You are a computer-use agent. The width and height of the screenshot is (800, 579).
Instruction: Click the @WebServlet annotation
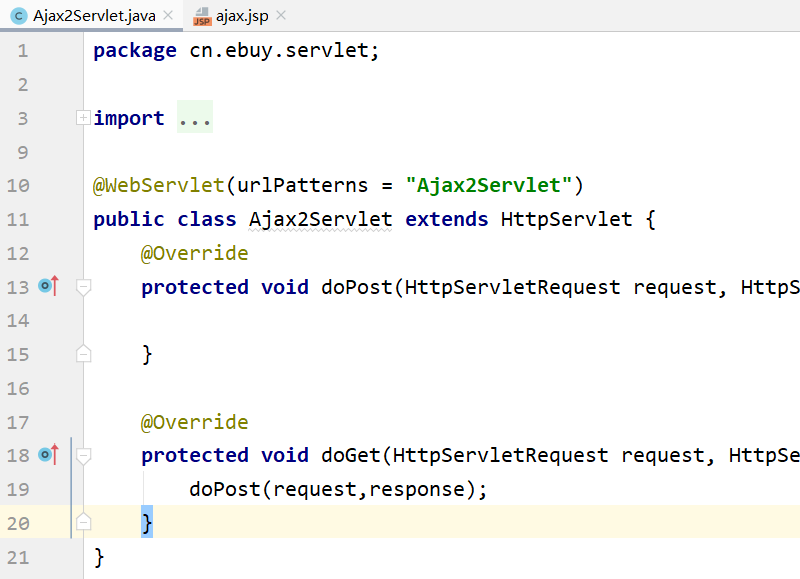(x=159, y=185)
